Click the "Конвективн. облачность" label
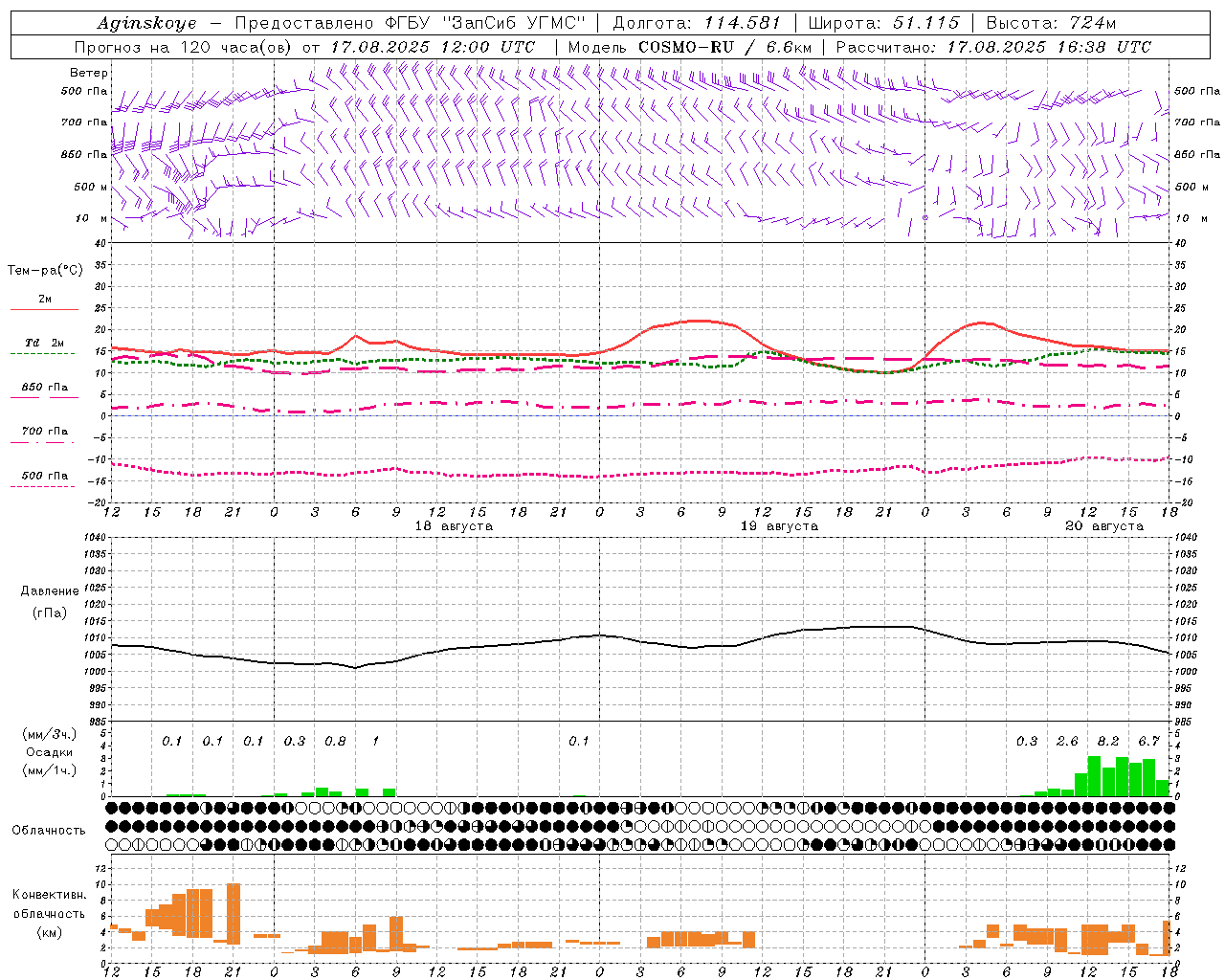The width and height of the screenshot is (1225, 980). tap(49, 904)
